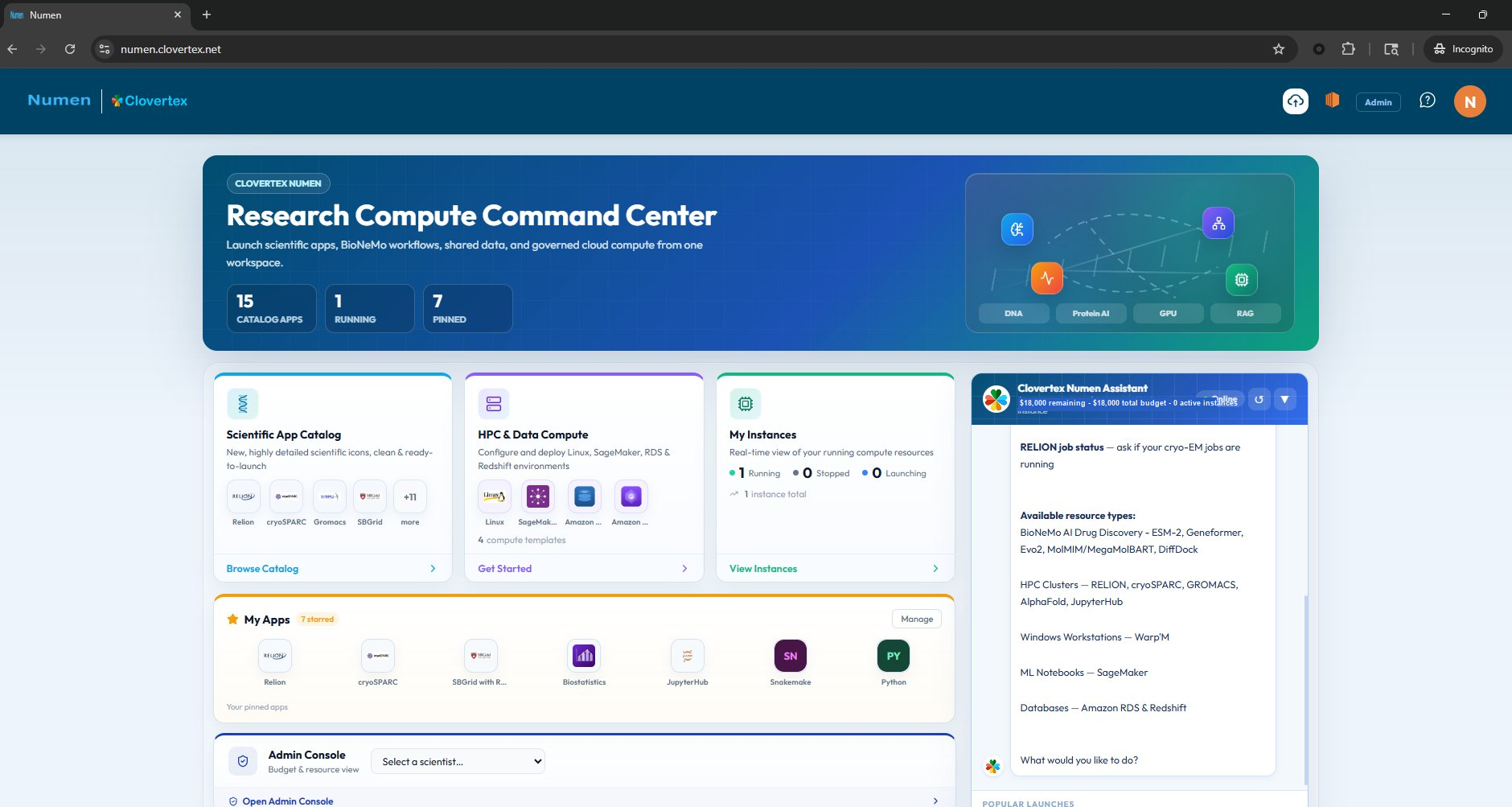Click the Clovertex Numen Assistant logo
1512x807 pixels.
[996, 399]
